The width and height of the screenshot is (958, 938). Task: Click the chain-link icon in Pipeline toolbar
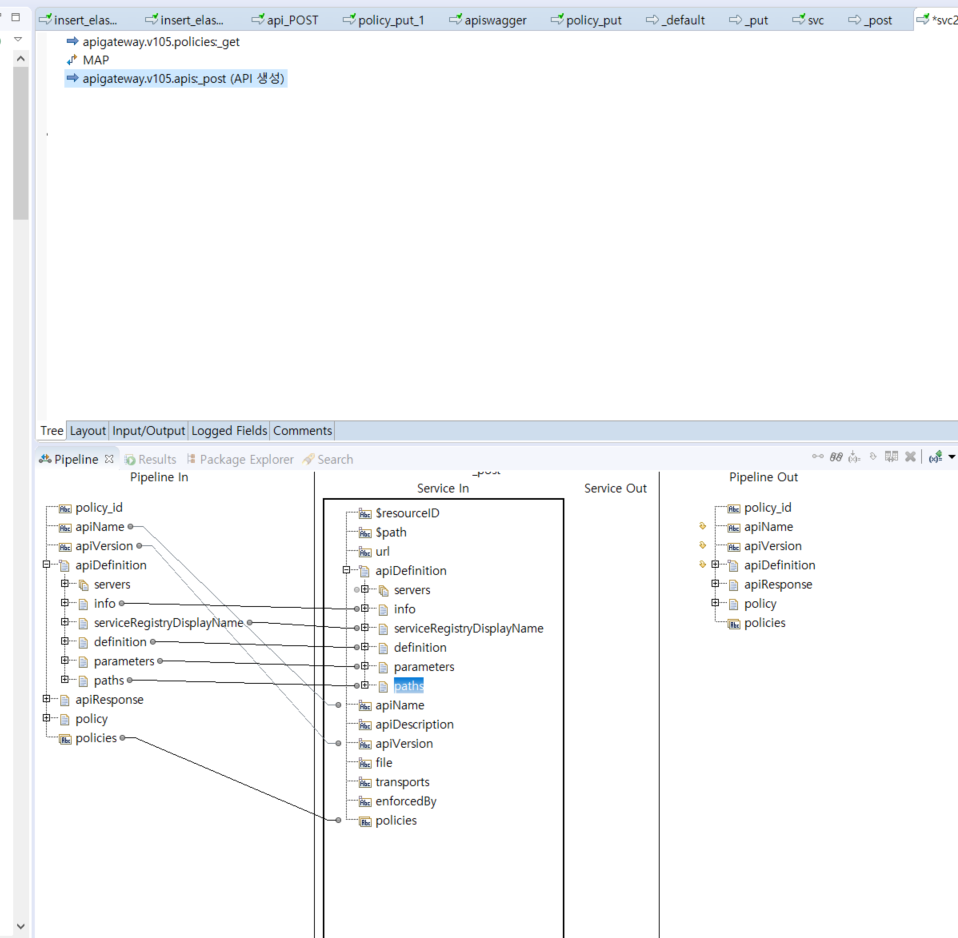pyautogui.click(x=836, y=457)
